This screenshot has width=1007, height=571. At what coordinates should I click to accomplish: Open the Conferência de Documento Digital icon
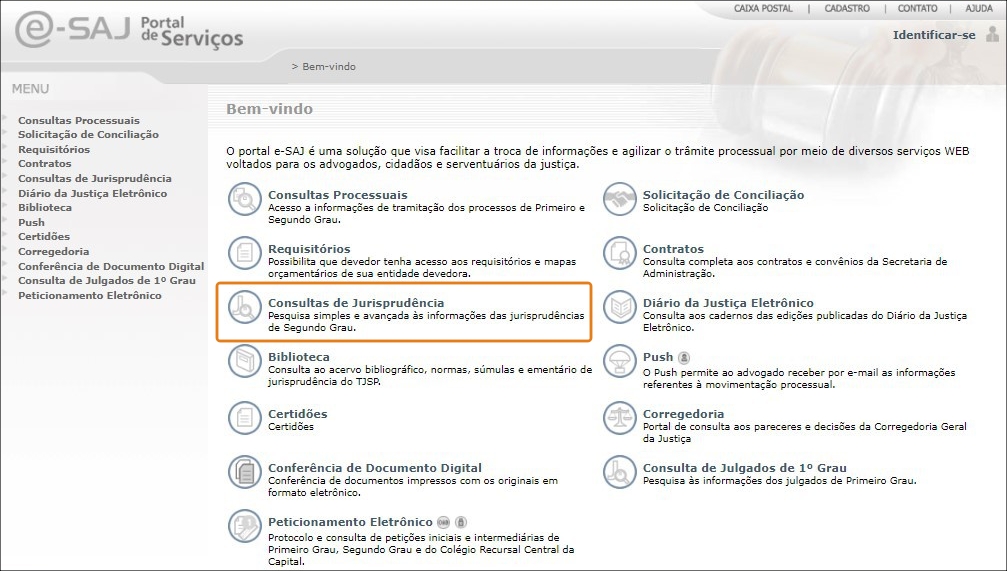point(245,471)
